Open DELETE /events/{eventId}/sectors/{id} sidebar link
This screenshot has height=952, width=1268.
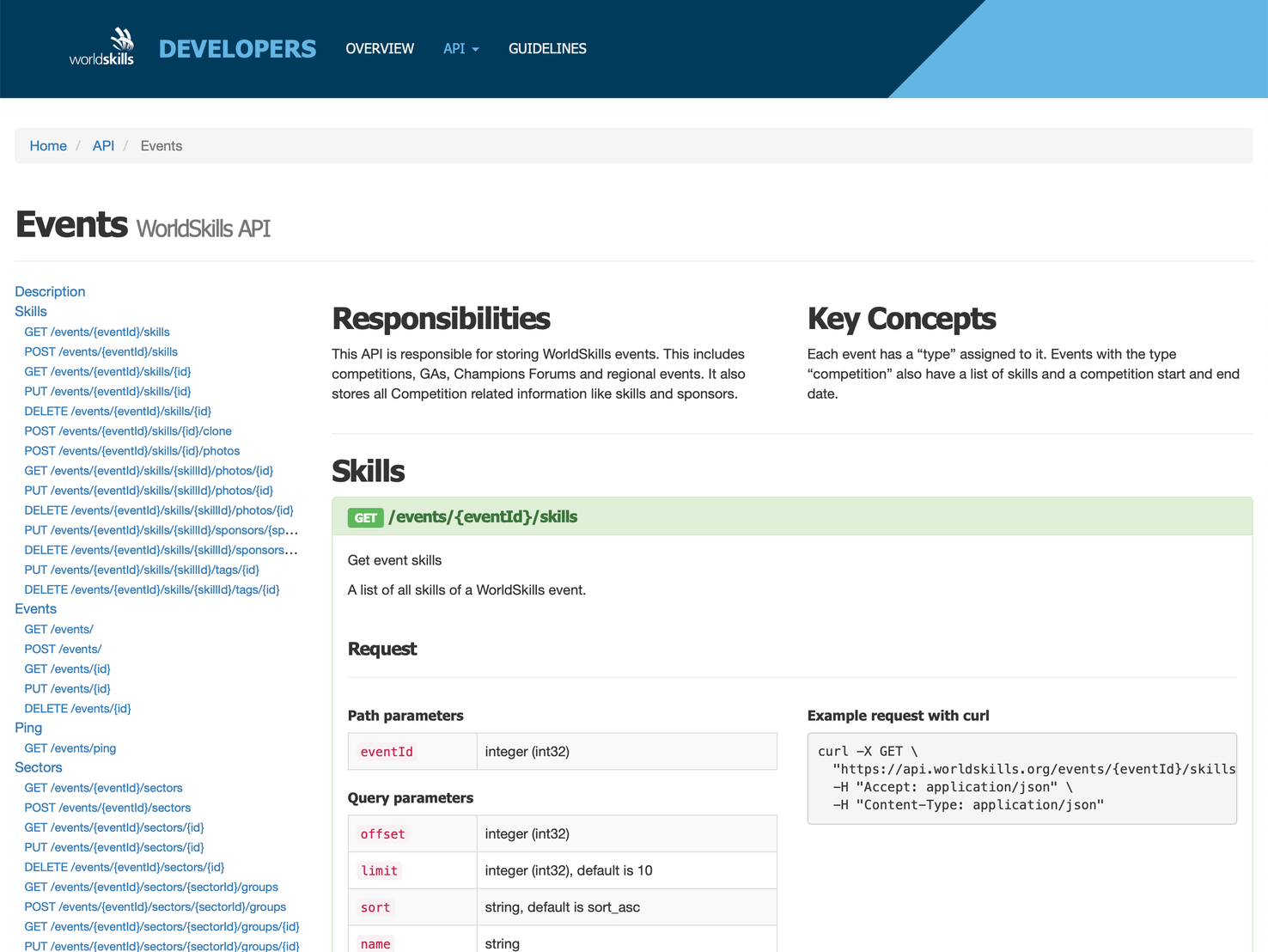[125, 866]
